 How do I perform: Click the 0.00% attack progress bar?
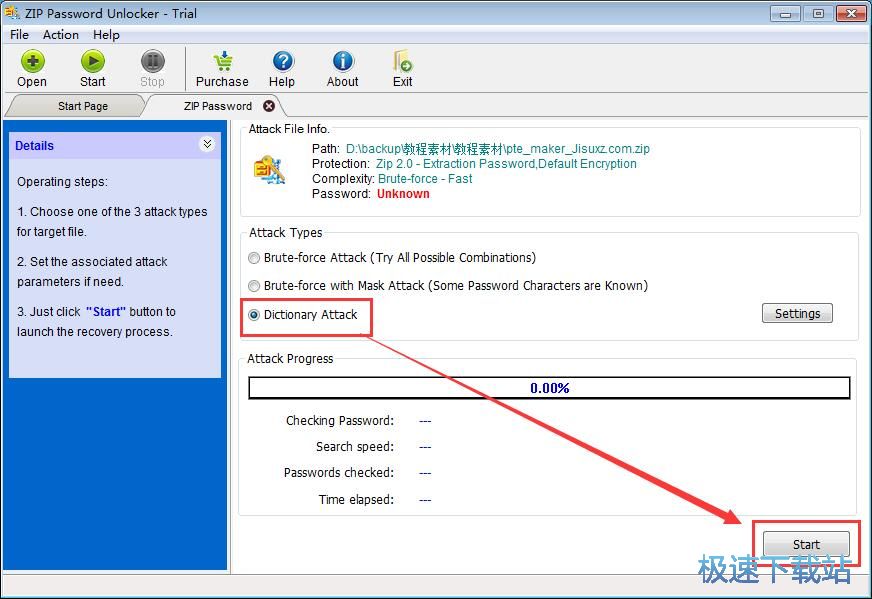coord(549,388)
